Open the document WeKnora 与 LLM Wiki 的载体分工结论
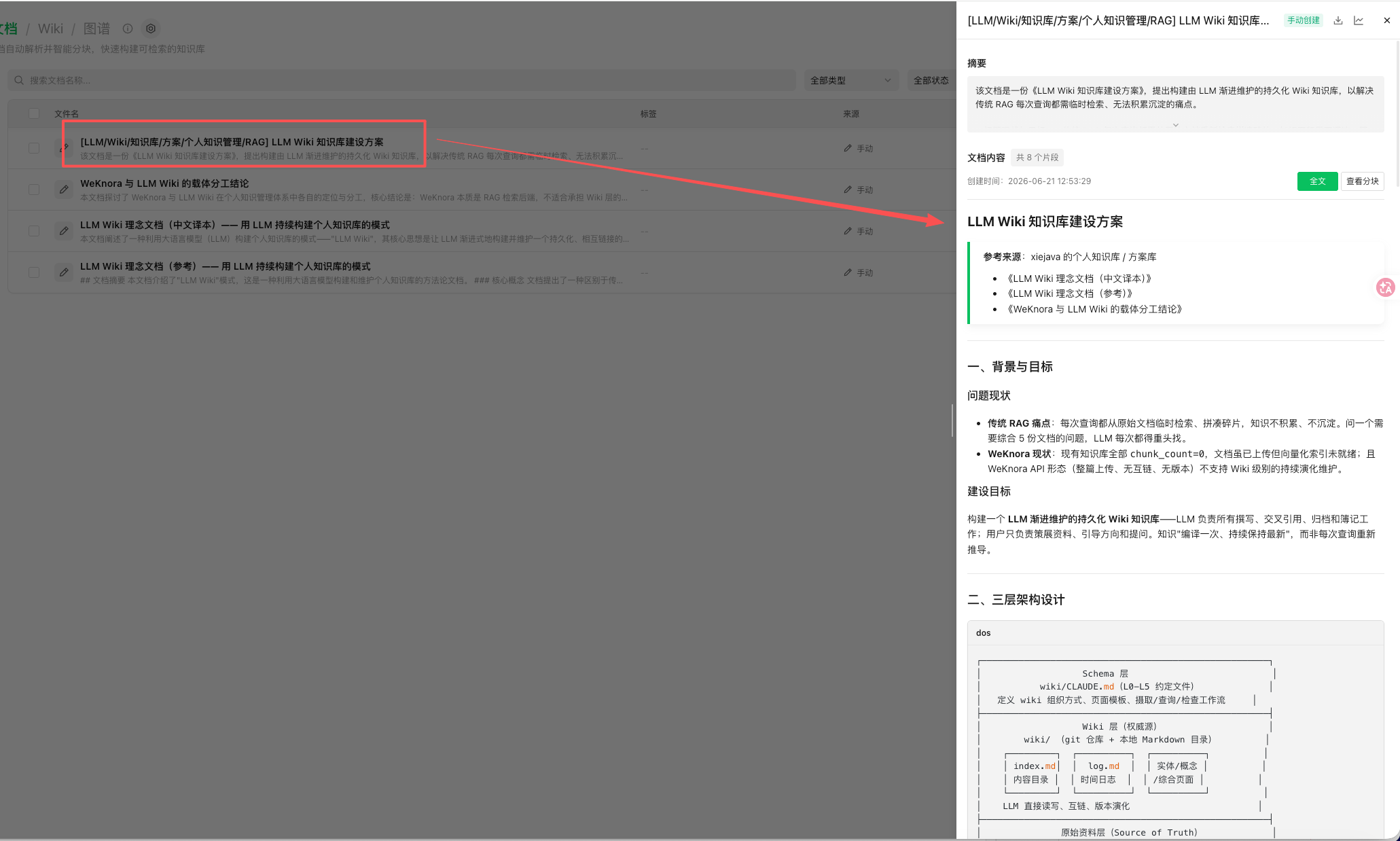 pyautogui.click(x=164, y=183)
